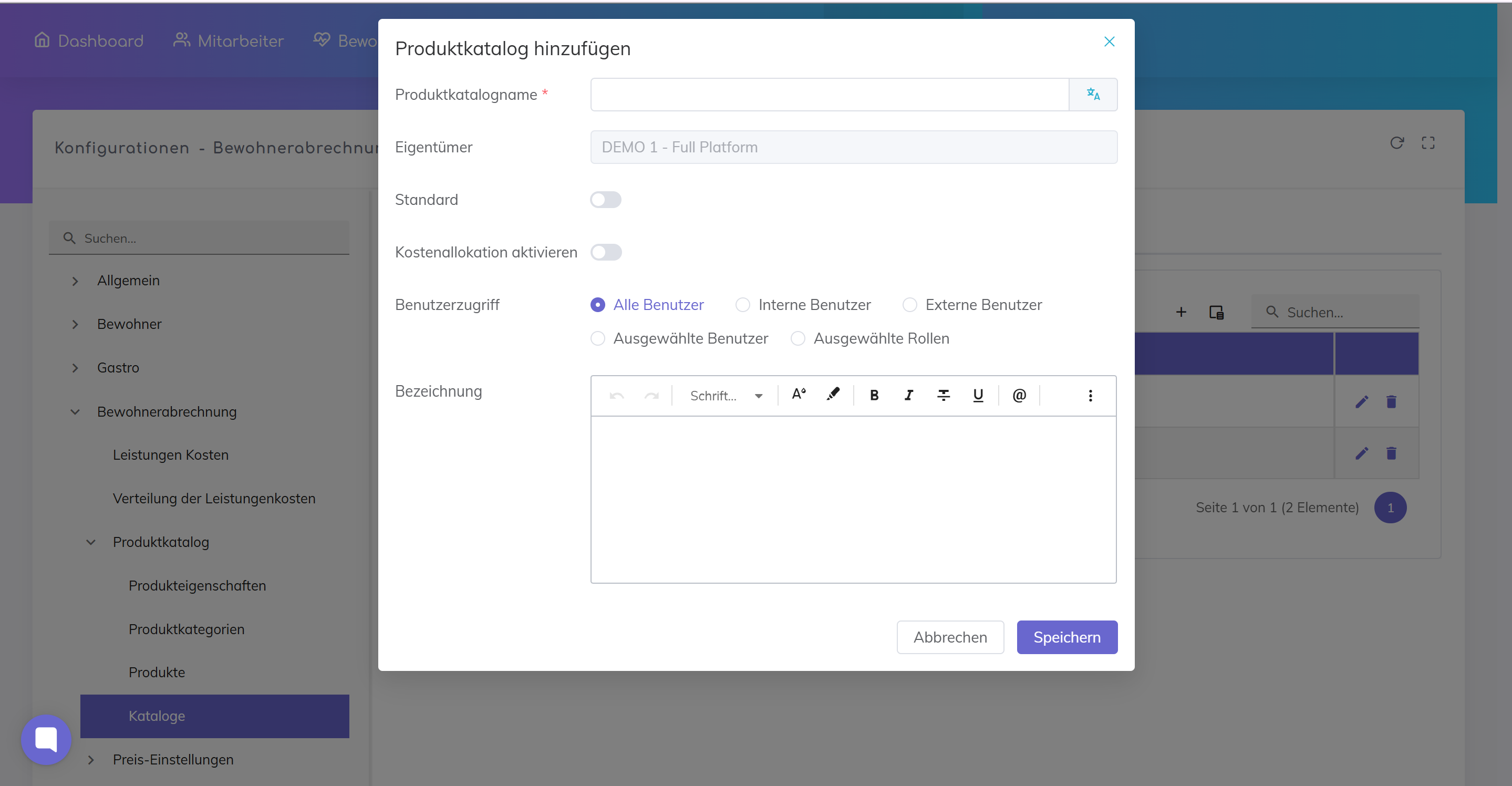Viewport: 1512px width, 786px height.
Task: Enable Kostenallokation aktivieren switch
Action: pos(605,252)
